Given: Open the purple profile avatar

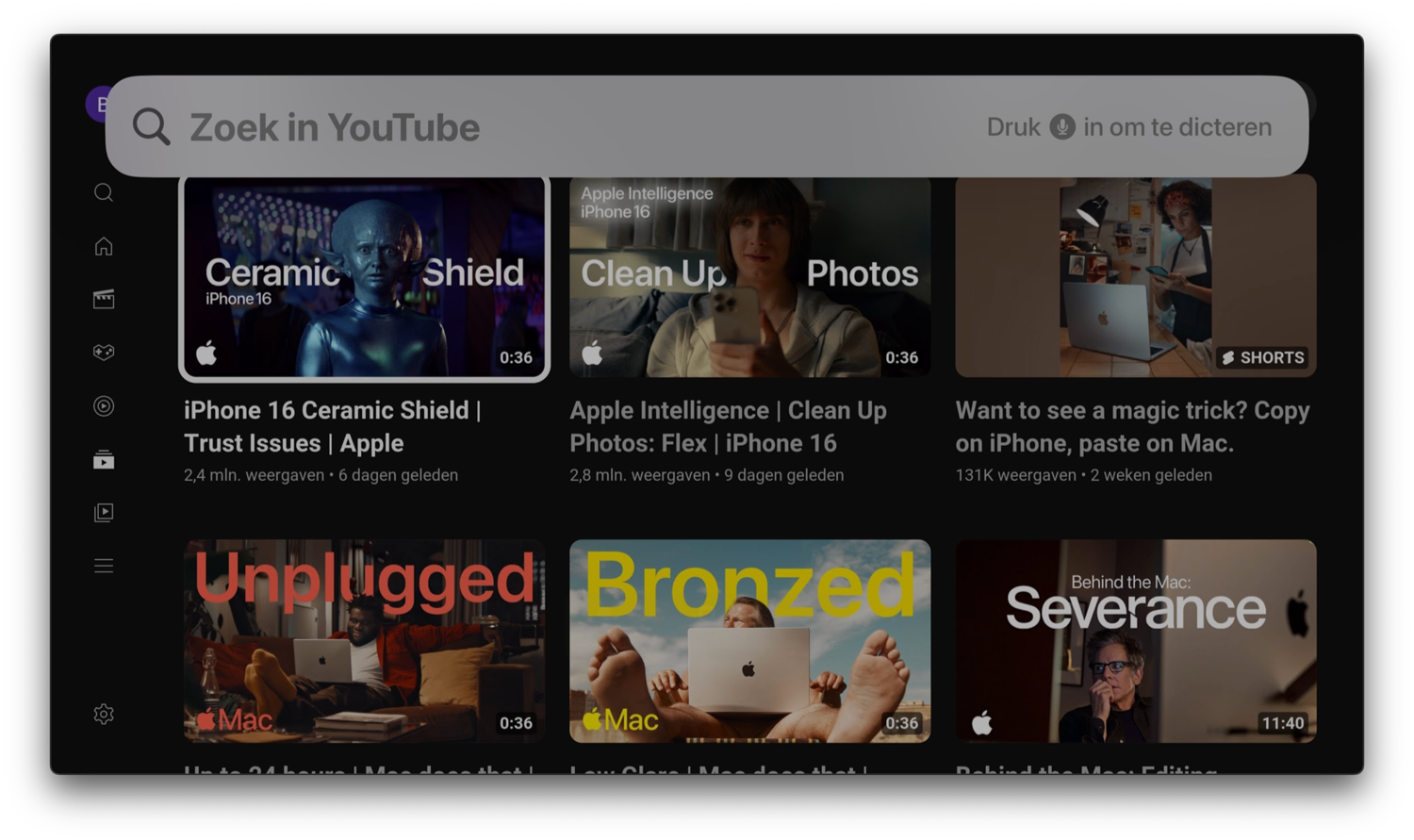Looking at the screenshot, I should [96, 104].
